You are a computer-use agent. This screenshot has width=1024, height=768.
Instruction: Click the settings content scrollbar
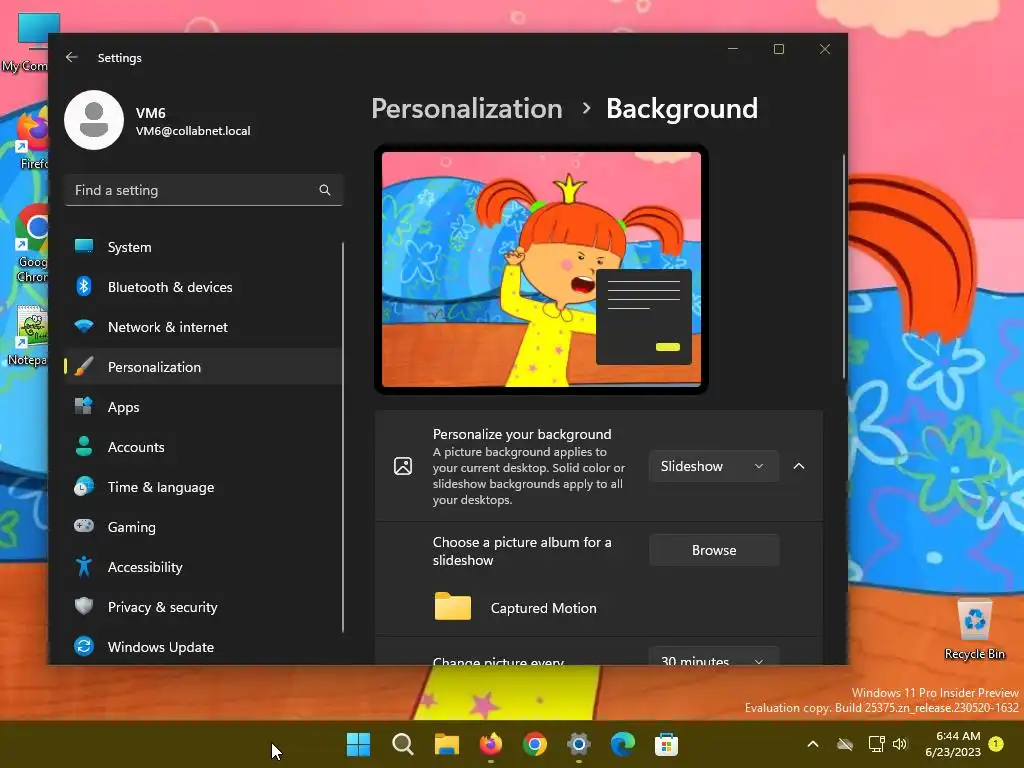click(843, 266)
